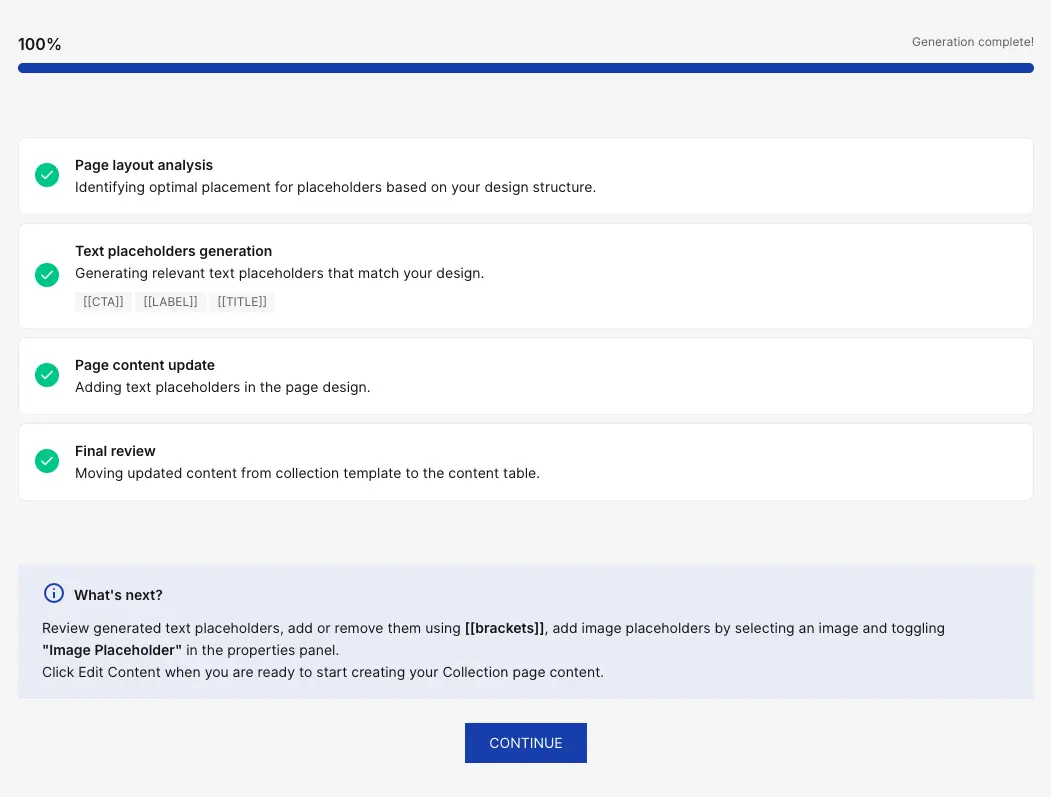Image resolution: width=1051 pixels, height=797 pixels.
Task: Click the [[TITLE]] placeholder chip
Action: point(241,302)
